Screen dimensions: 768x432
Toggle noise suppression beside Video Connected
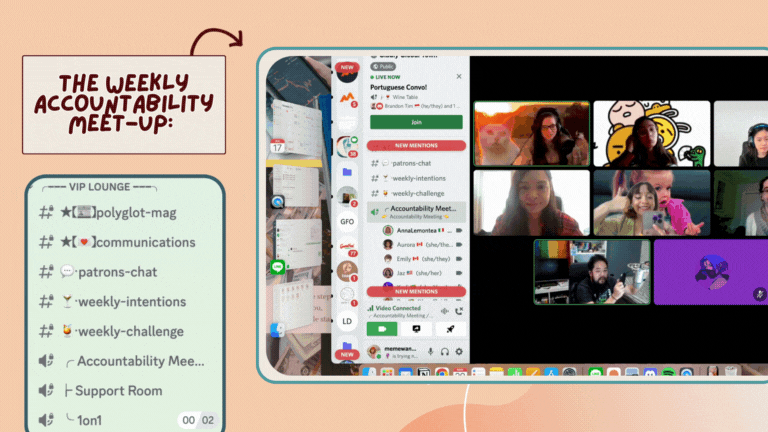pos(445,311)
